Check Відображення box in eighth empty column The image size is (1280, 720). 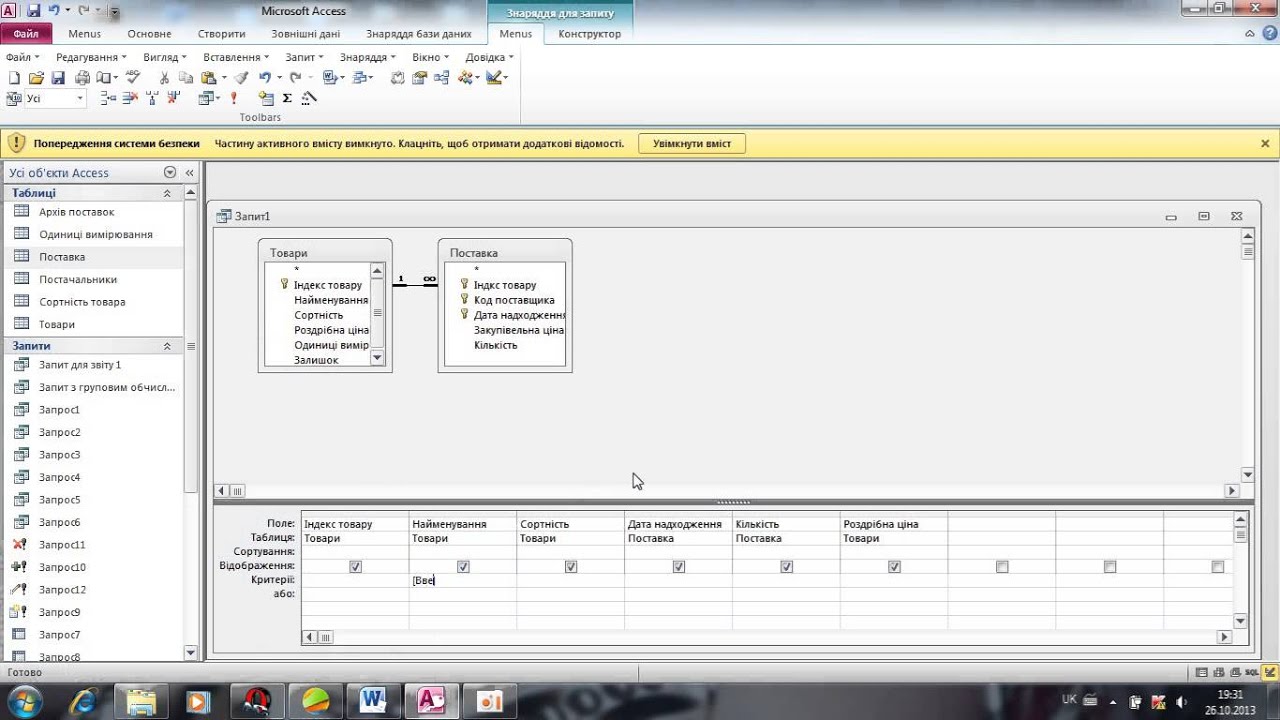click(1110, 567)
